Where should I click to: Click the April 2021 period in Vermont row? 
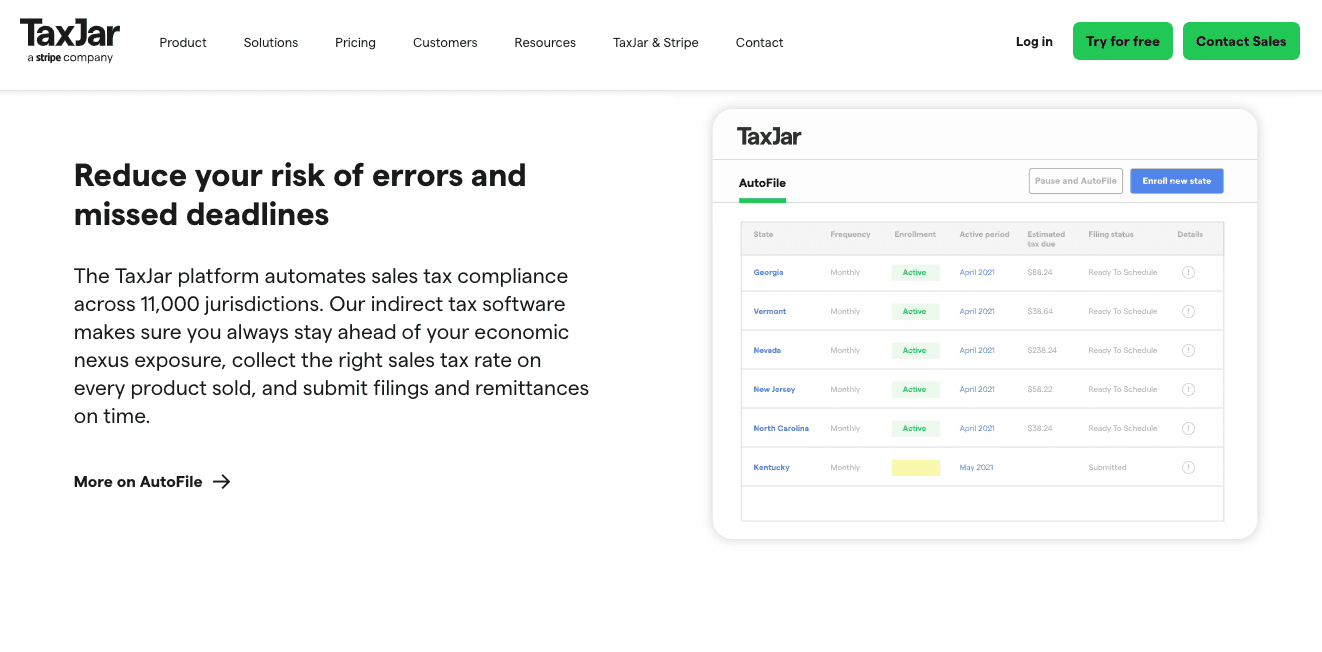tap(977, 311)
